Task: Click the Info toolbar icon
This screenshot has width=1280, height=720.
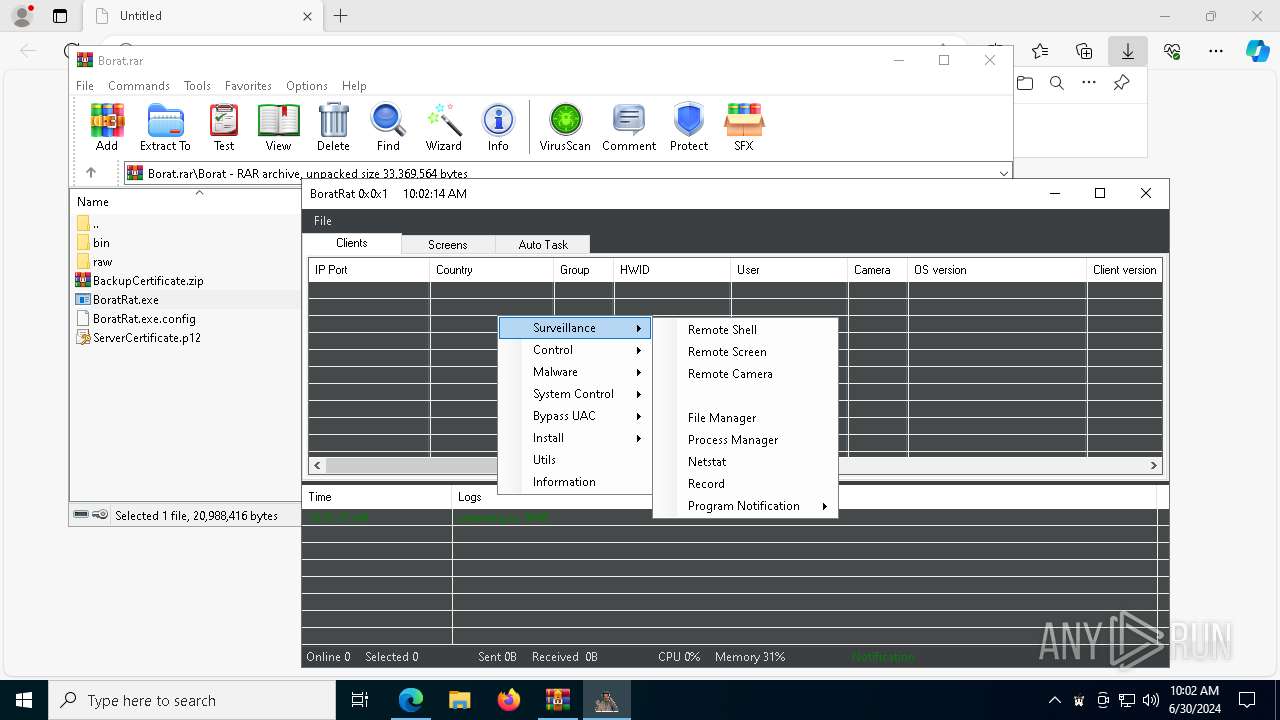Action: pyautogui.click(x=498, y=127)
